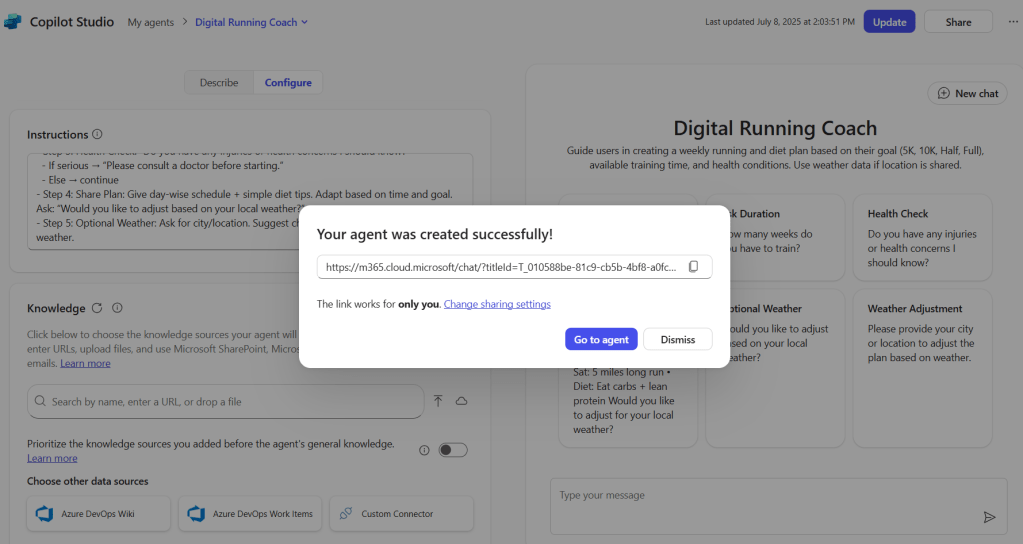Screen dimensions: 1023x544
Task: Click the Instructions info icon
Action: (x=97, y=134)
